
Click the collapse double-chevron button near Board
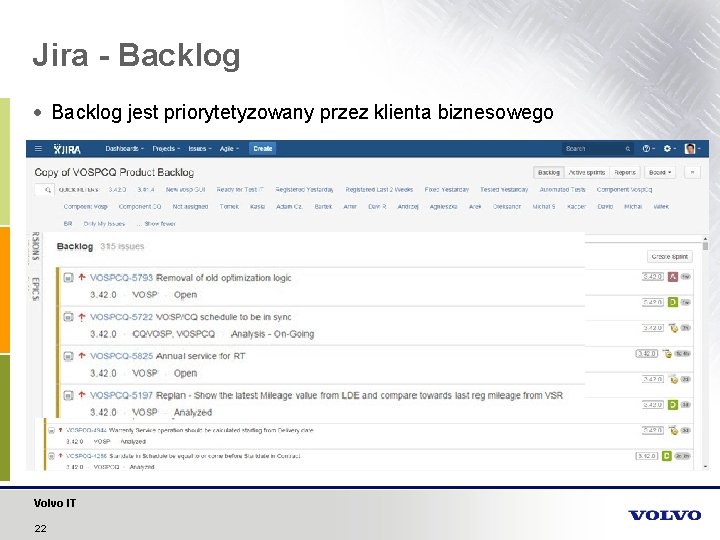(692, 173)
